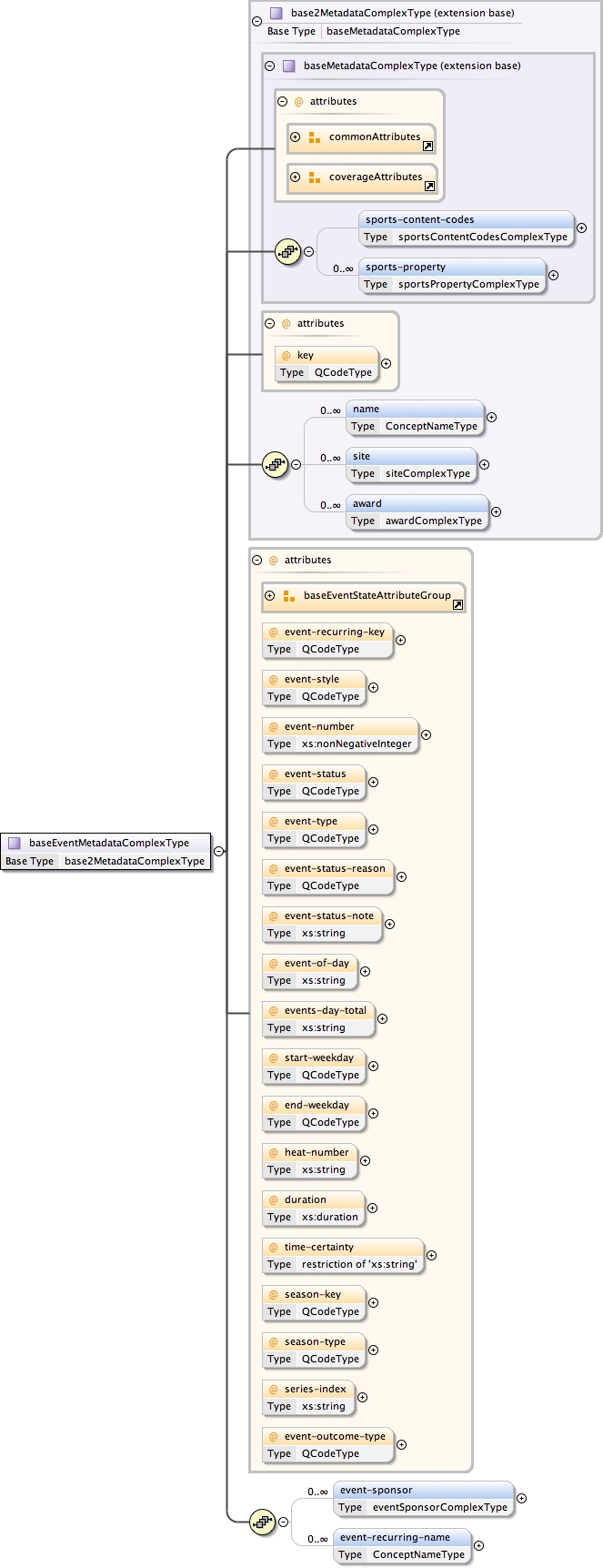Expand the commonAttributes group
The width and height of the screenshot is (603, 1568).
(x=295, y=137)
